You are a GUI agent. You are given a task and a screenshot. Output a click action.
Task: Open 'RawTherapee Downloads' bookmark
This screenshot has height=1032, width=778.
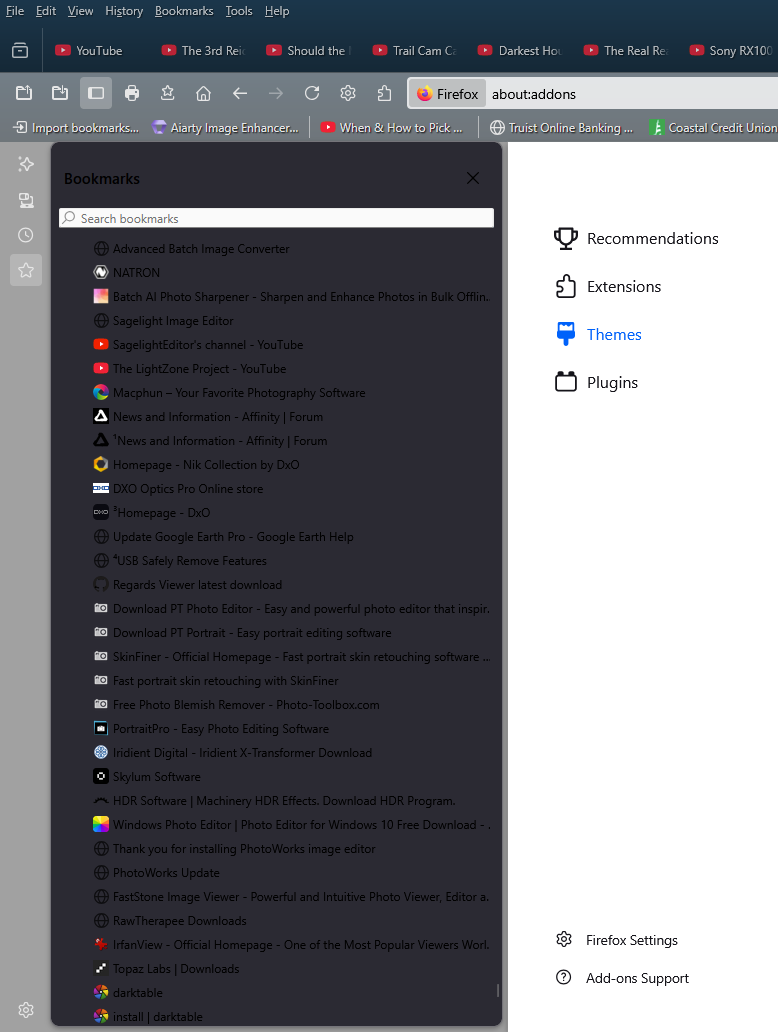tap(170, 921)
